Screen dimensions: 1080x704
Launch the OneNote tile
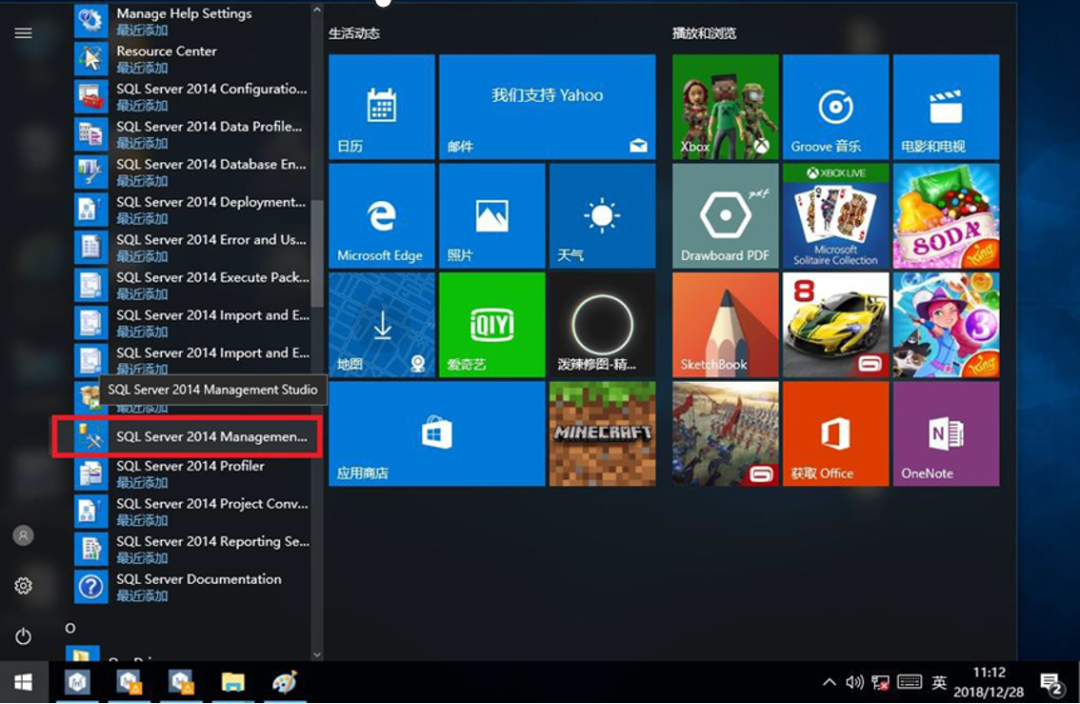point(946,434)
